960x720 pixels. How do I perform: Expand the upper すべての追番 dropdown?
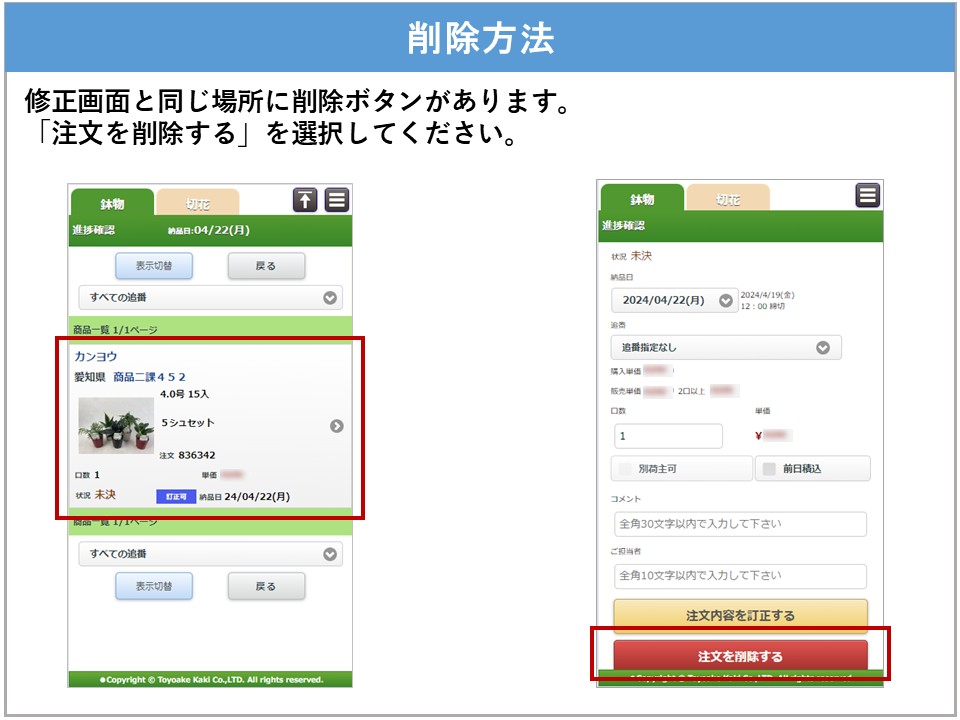click(x=210, y=297)
